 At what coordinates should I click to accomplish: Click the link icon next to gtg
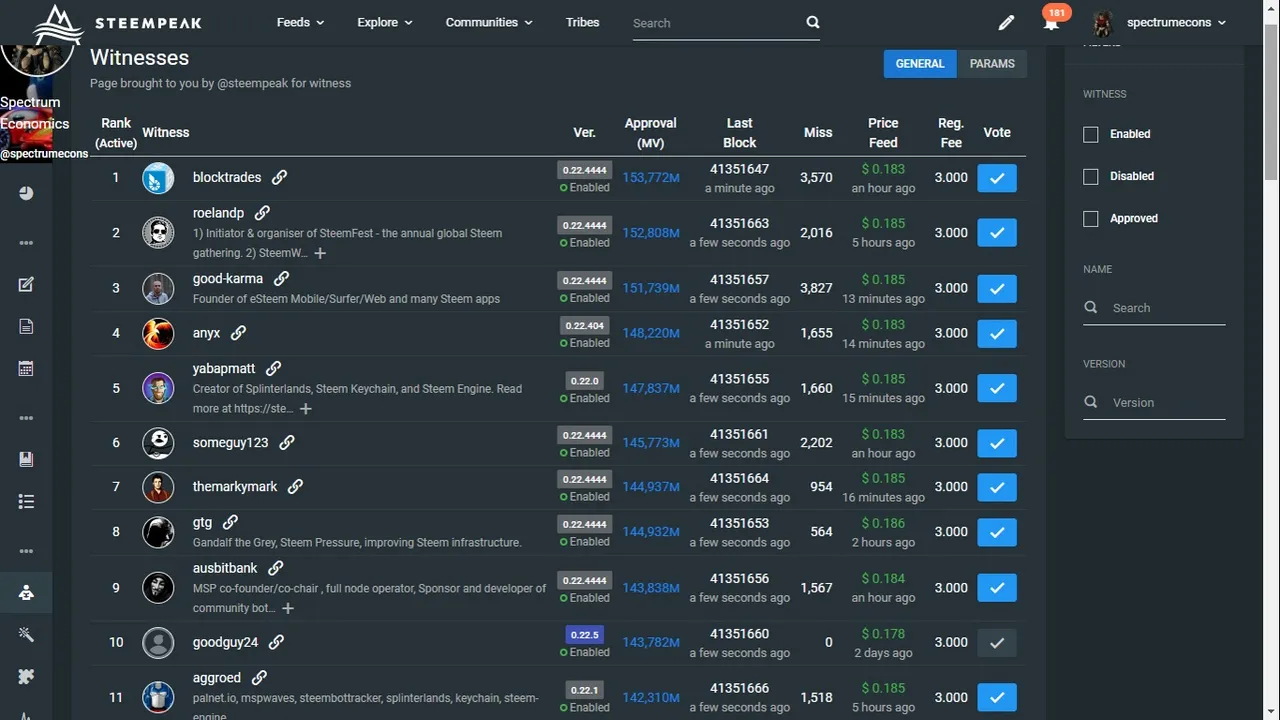(230, 522)
